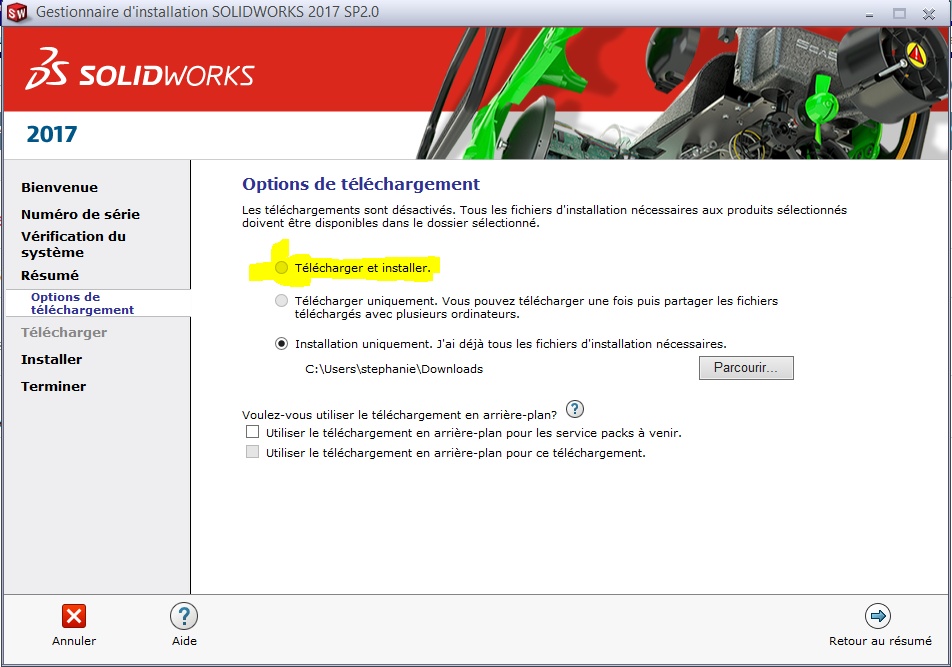Go to the Bienvenue step
This screenshot has width=952, height=667.
point(60,188)
